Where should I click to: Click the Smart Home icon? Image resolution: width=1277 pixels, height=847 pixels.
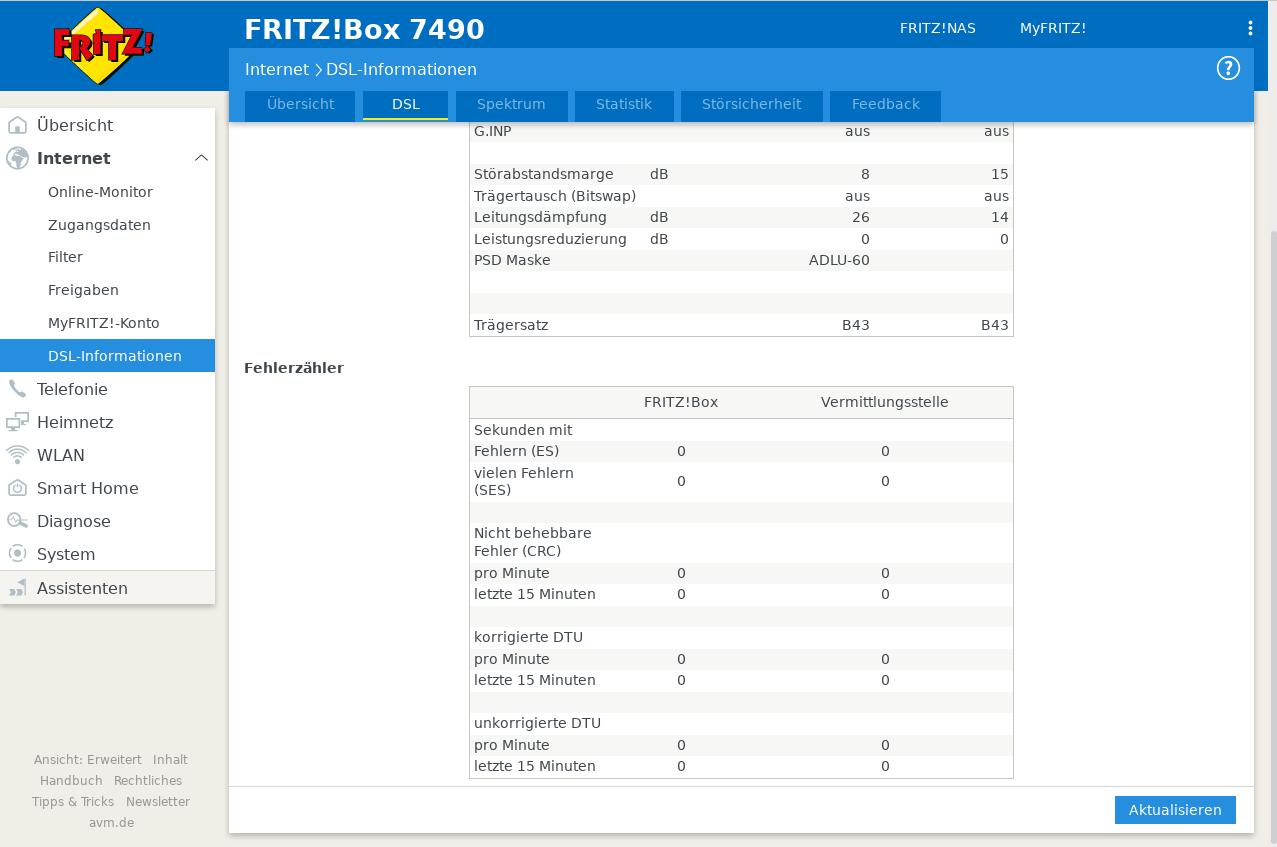click(x=17, y=488)
